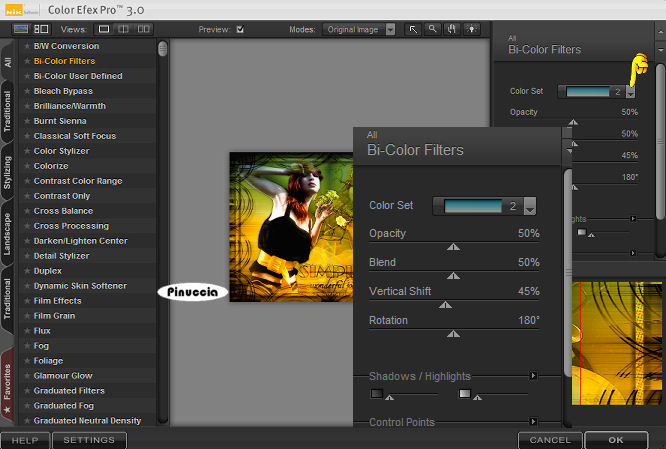This screenshot has height=449, width=666.
Task: Open the Modes dropdown showing Original Image
Action: pos(359,29)
